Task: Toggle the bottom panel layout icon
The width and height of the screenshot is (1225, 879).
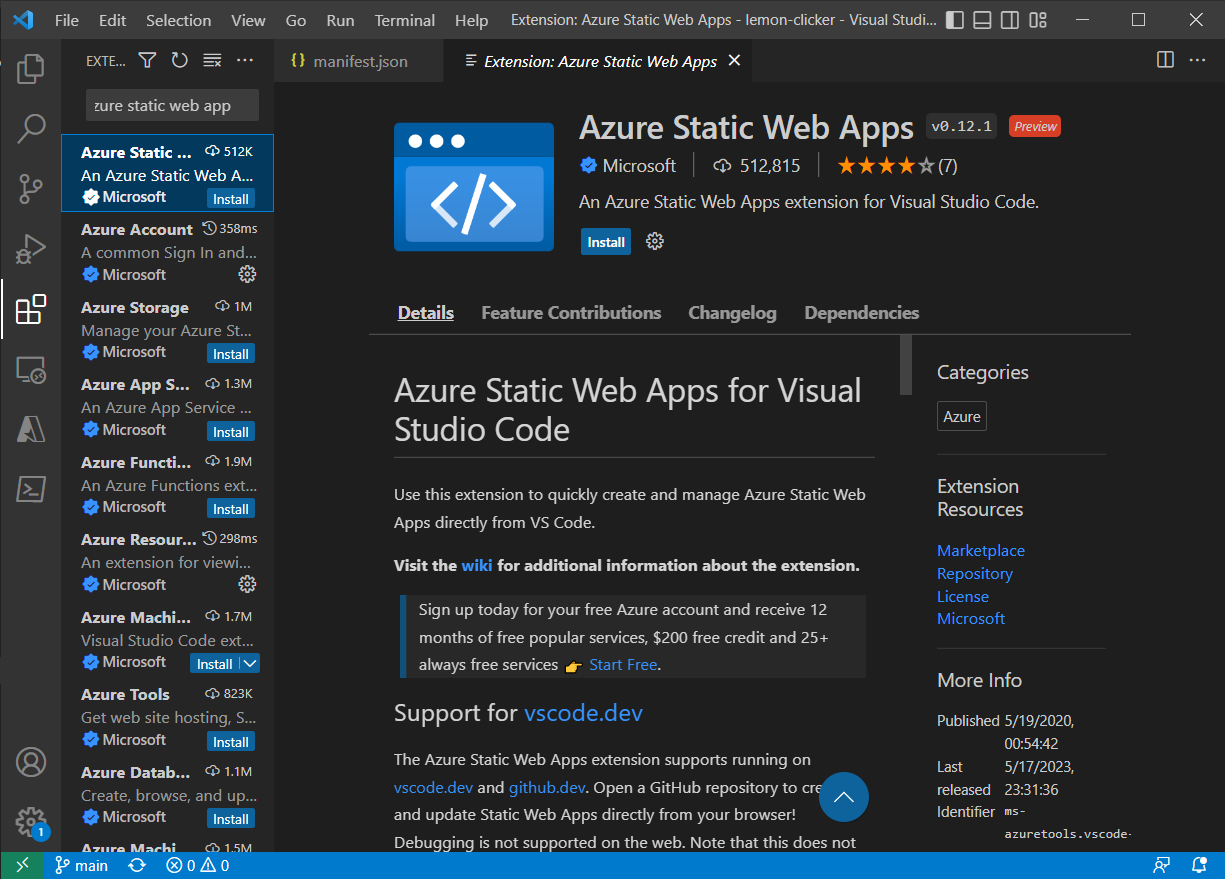Action: pos(983,20)
